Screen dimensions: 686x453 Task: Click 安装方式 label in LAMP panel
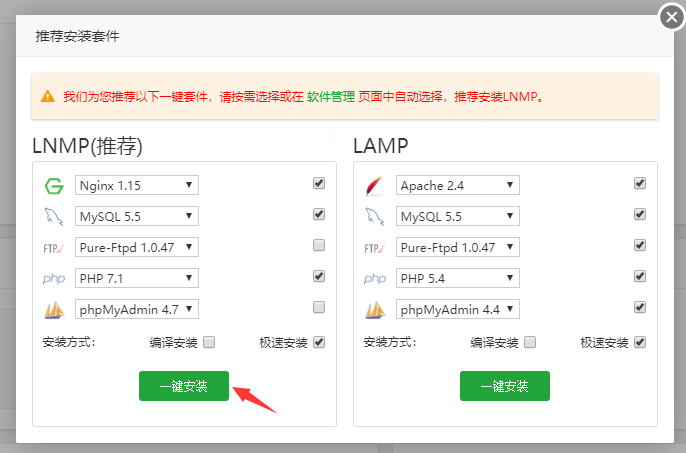pyautogui.click(x=390, y=342)
